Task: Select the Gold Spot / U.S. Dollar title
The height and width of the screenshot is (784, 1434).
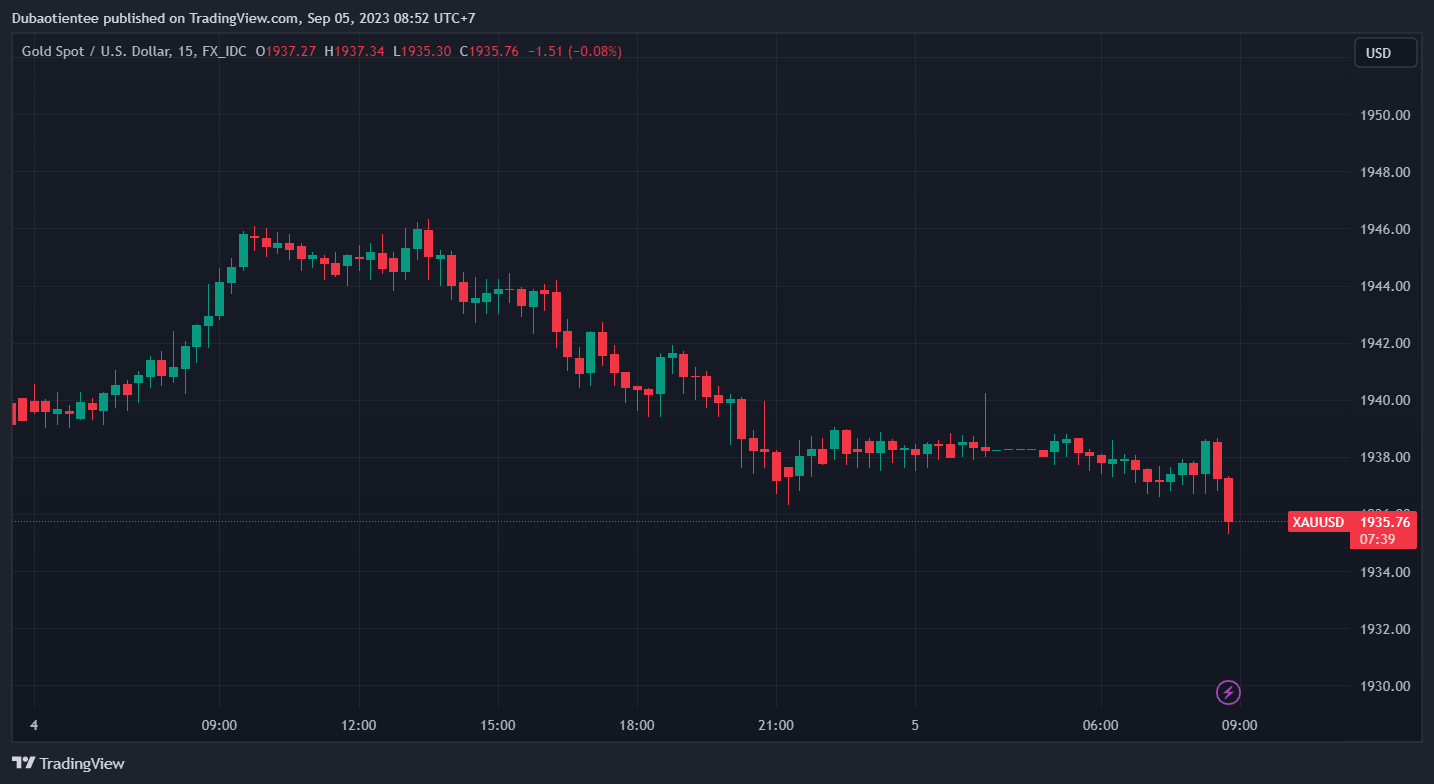Action: [x=96, y=51]
